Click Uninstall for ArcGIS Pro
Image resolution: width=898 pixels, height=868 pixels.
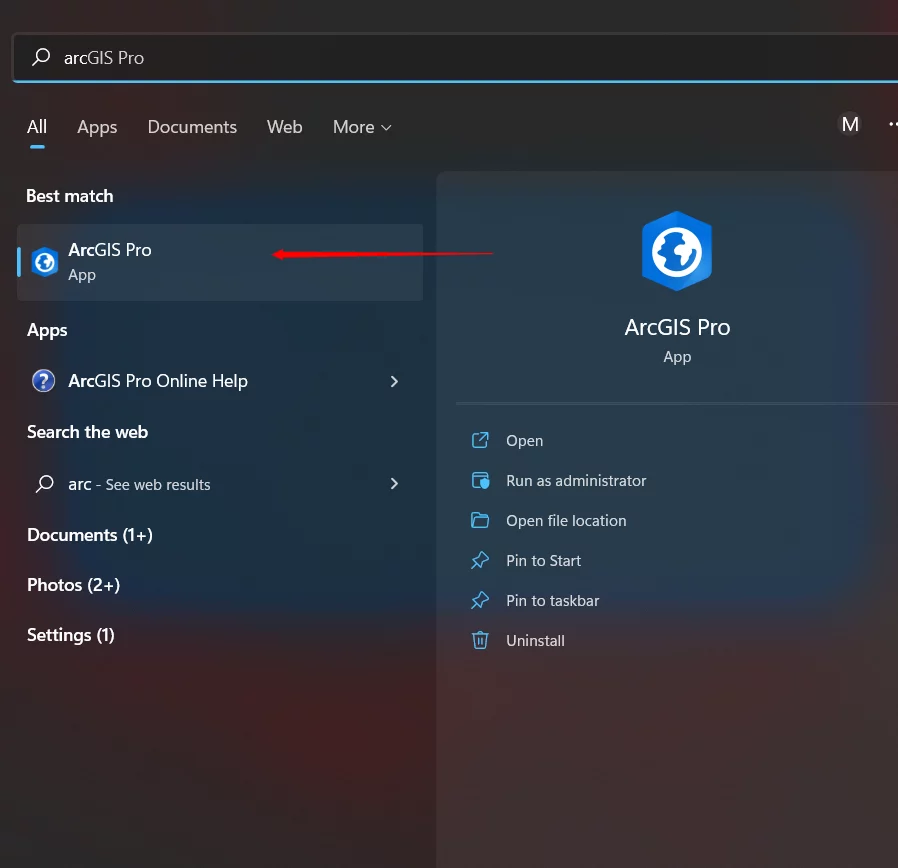535,641
